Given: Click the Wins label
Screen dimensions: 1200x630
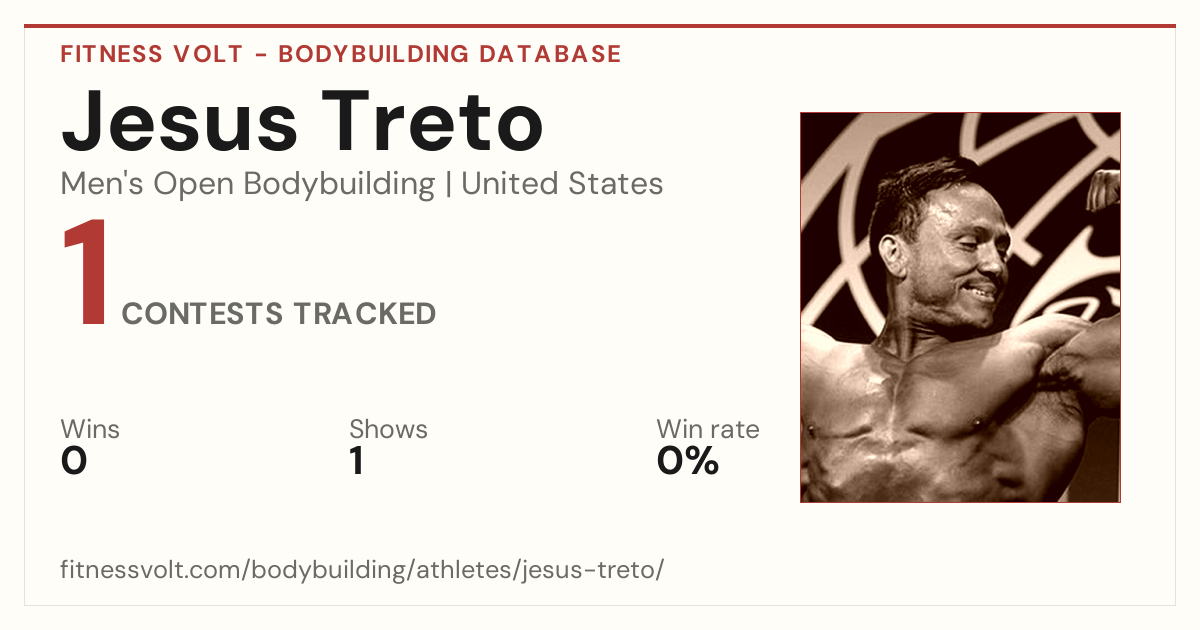Looking at the screenshot, I should [90, 429].
